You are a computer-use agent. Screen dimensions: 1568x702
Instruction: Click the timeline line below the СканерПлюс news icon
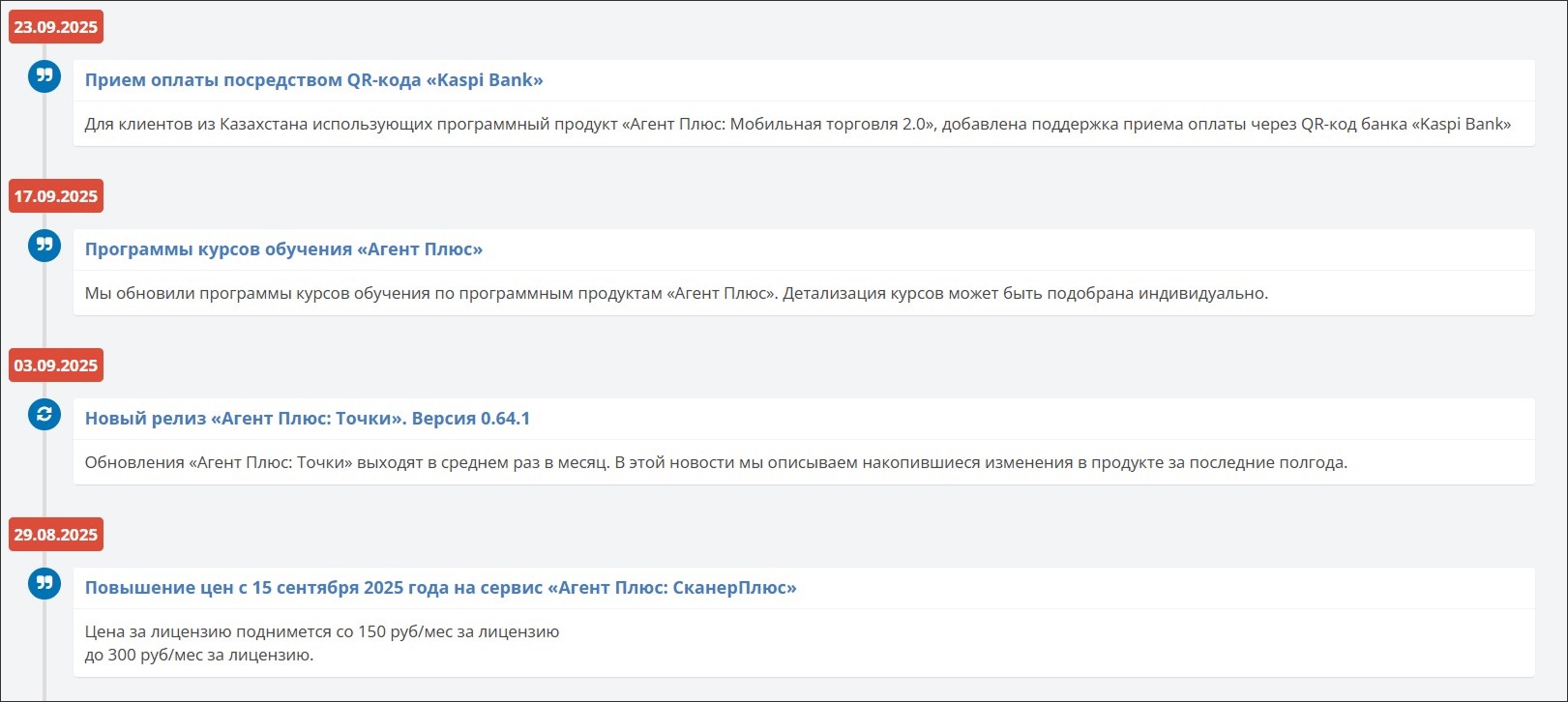[x=44, y=648]
